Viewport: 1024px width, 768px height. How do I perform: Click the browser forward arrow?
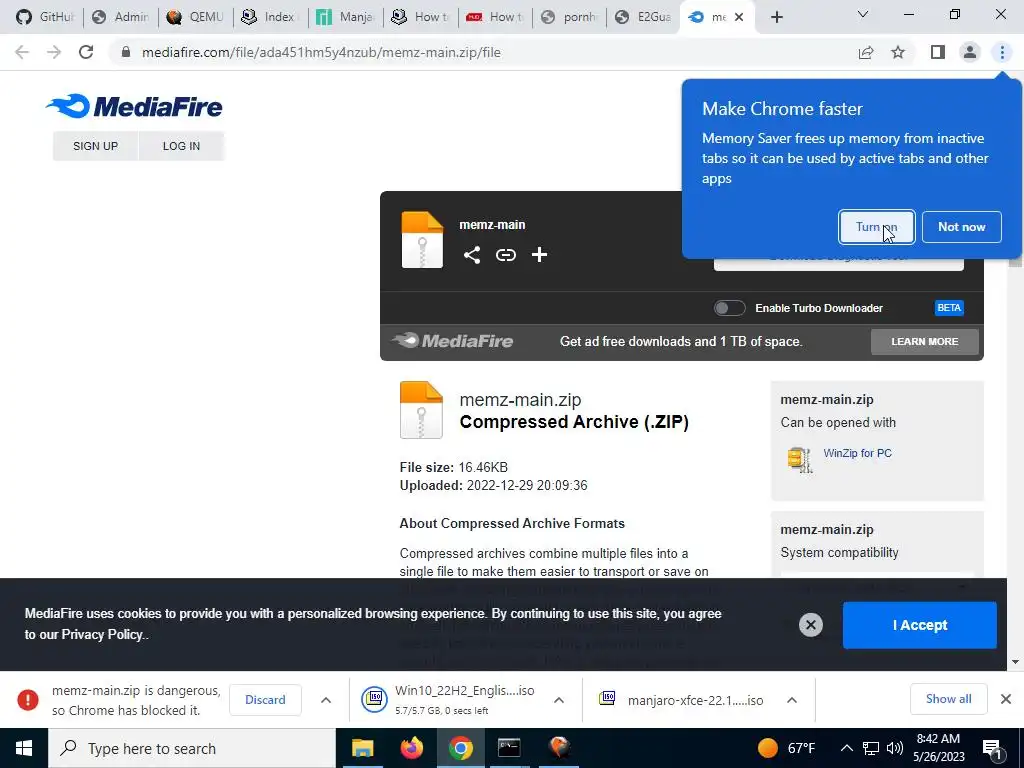click(x=54, y=52)
